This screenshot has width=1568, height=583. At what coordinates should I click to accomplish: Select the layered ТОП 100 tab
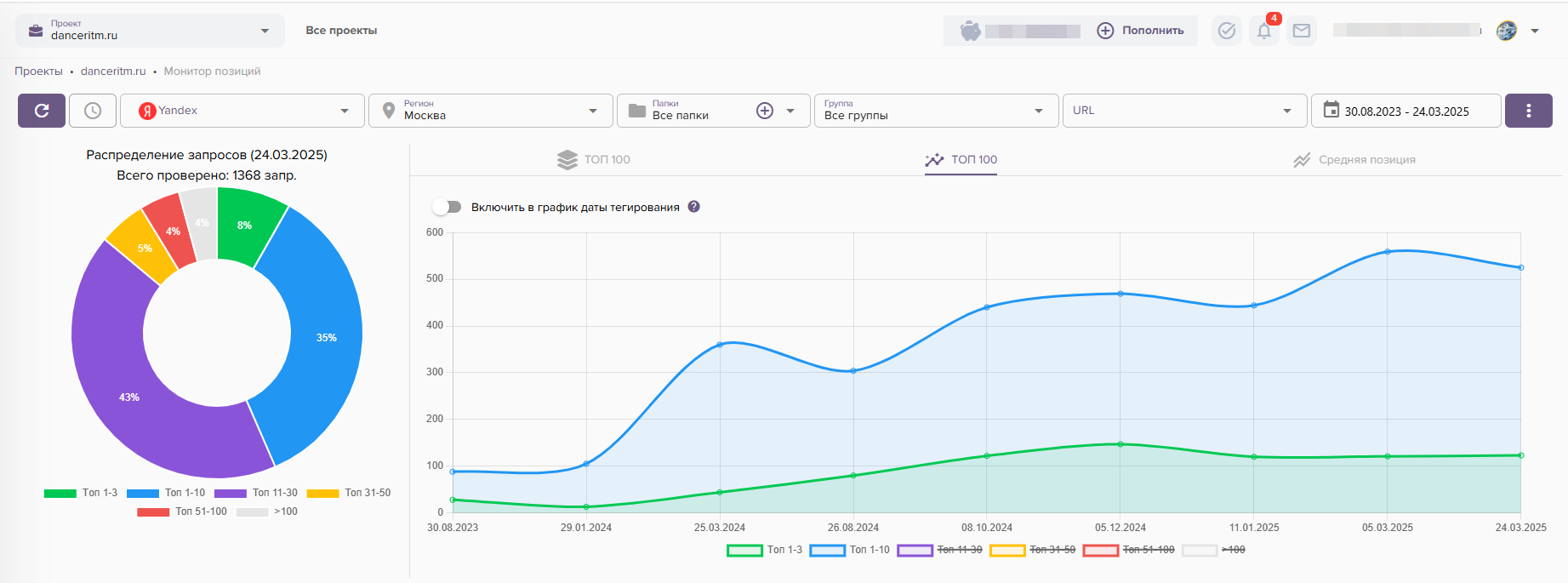pyautogui.click(x=594, y=160)
